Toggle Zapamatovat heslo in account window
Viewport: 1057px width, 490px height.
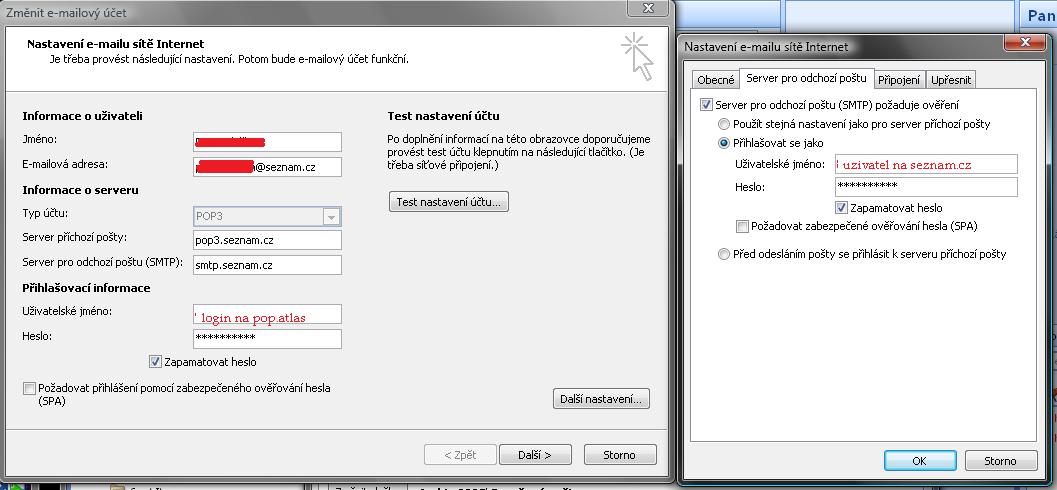[155, 362]
